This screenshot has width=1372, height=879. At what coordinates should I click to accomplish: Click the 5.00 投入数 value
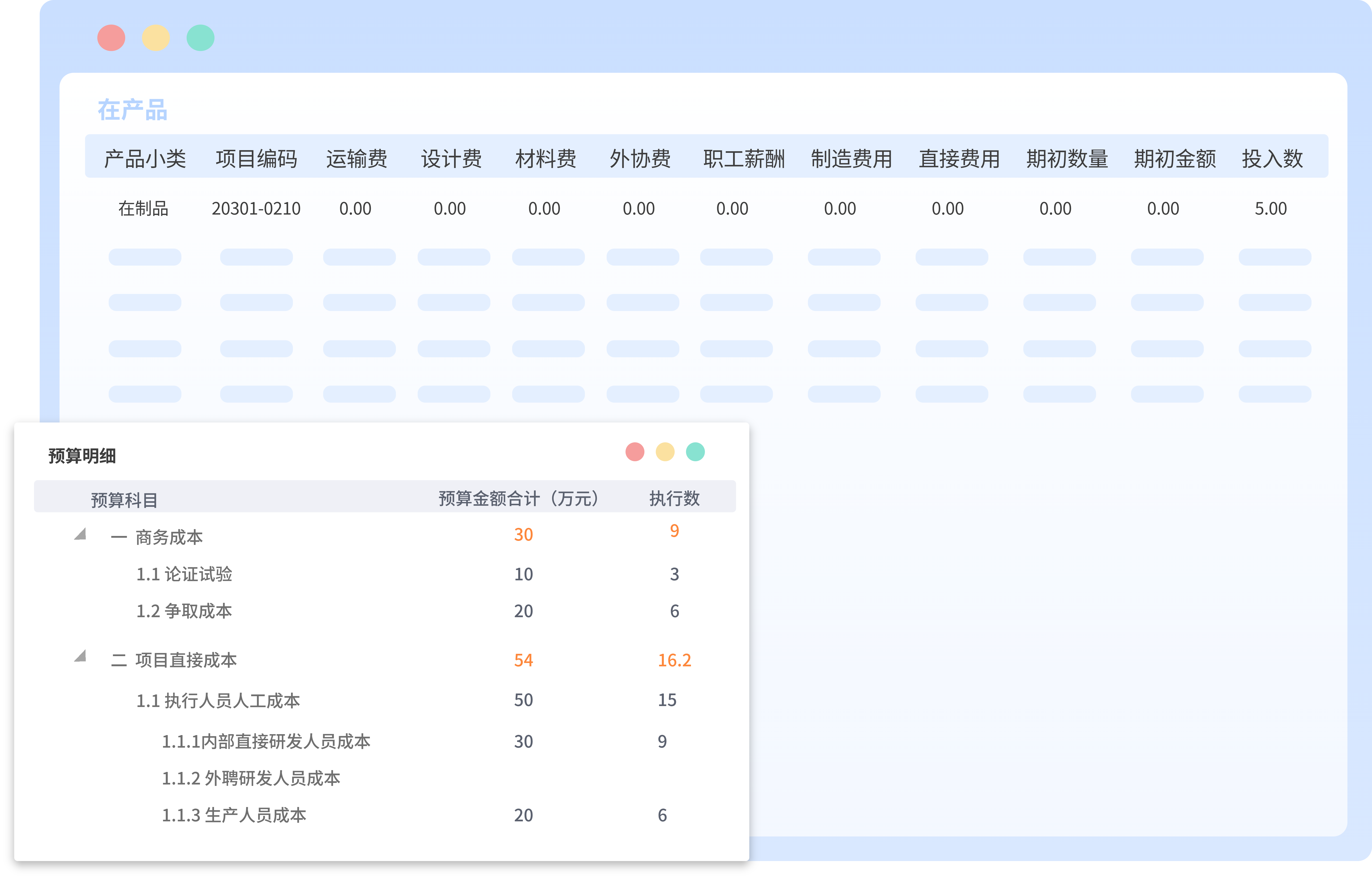click(1271, 209)
